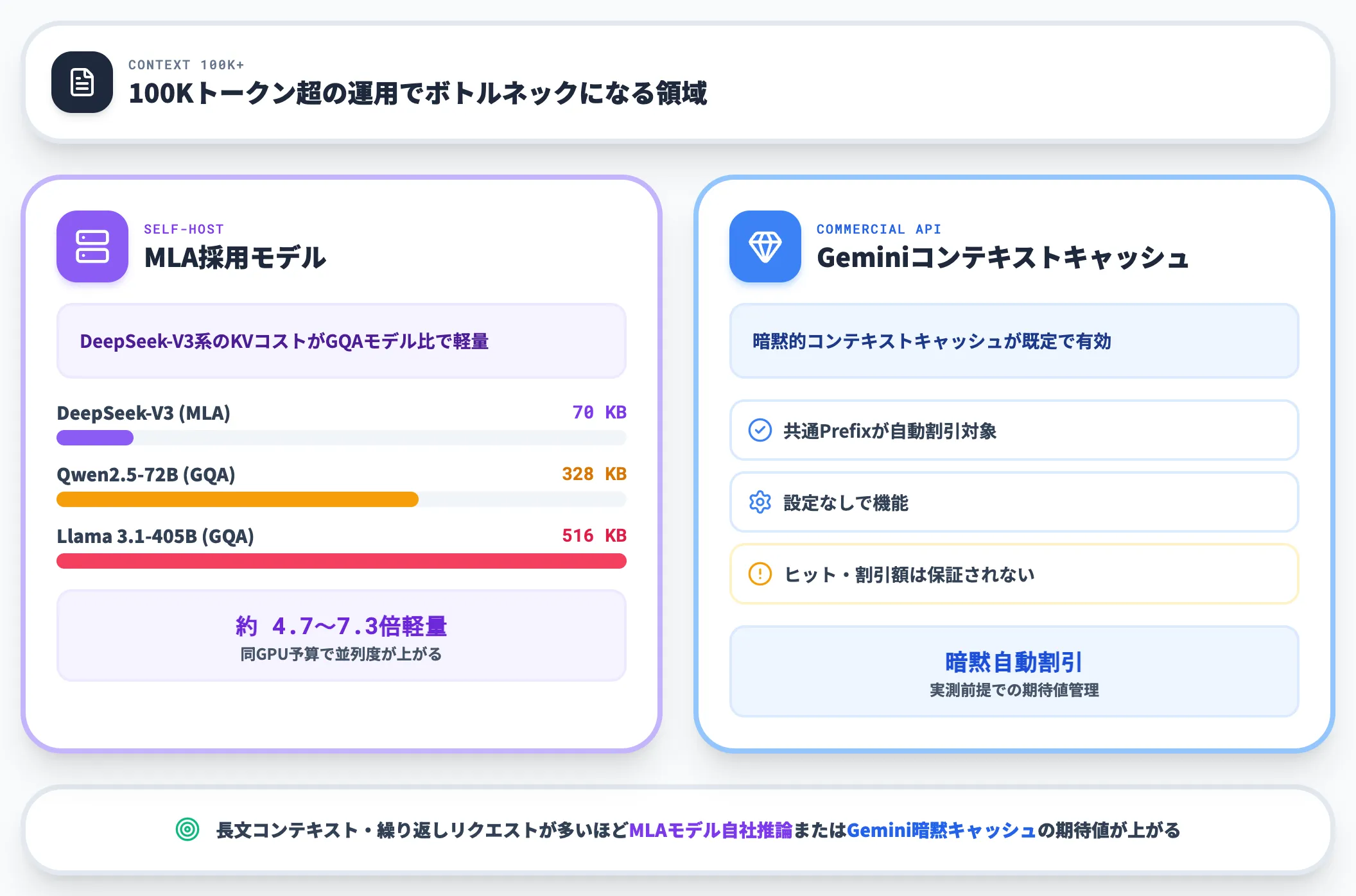Click the 約 4.7〜7.3倍軽量 summary box
This screenshot has height=896, width=1356.
click(342, 635)
